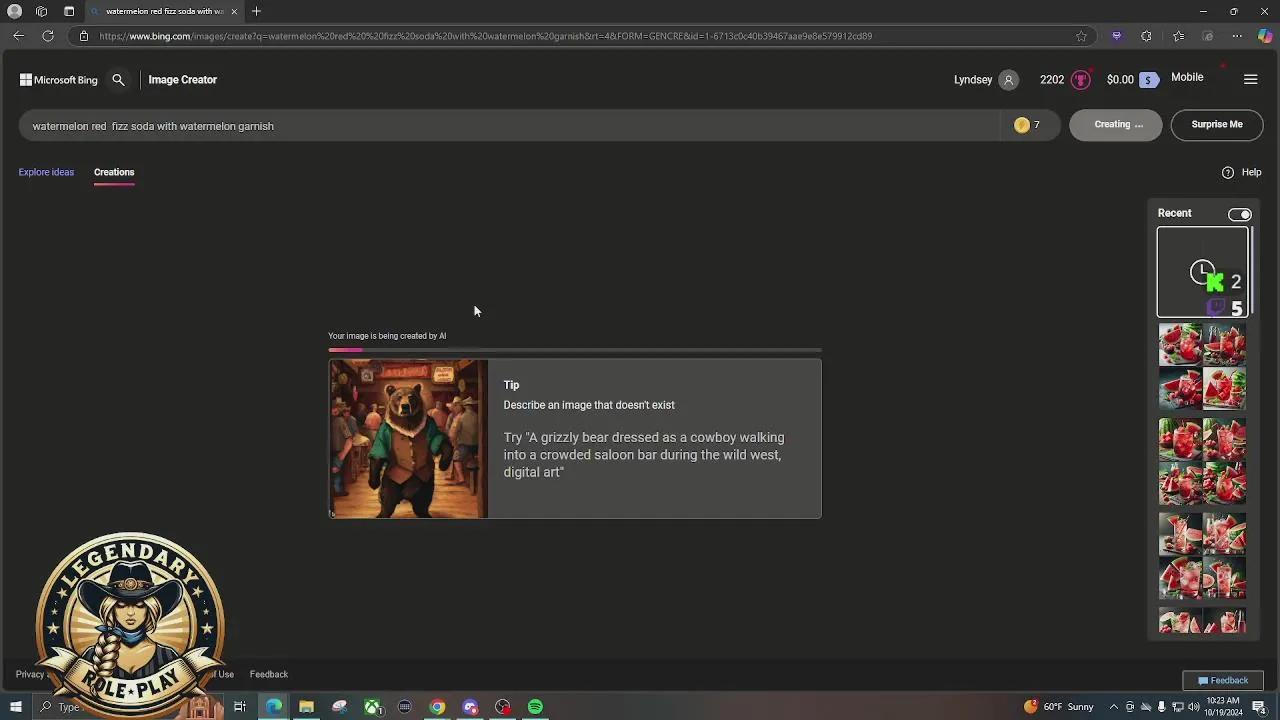Open Edge Settings and more ellipsis
Screen dimensions: 1280x720
[1237, 36]
